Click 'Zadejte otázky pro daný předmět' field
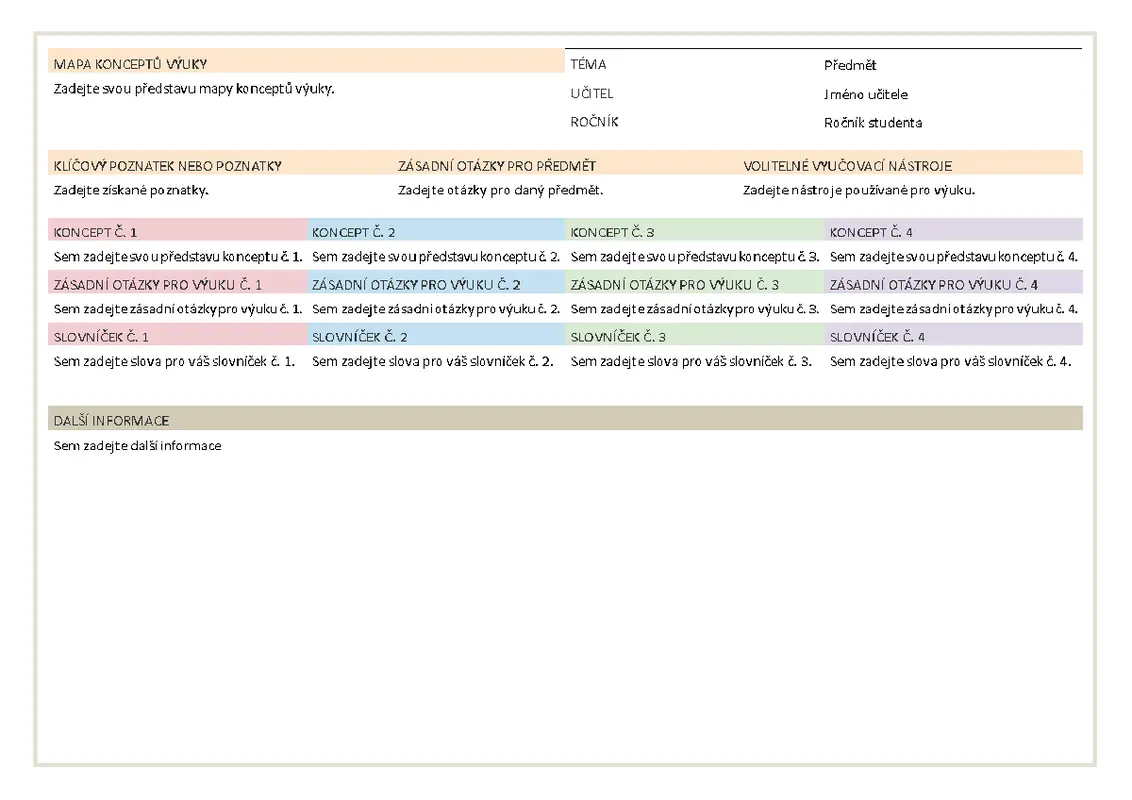This screenshot has width=1132, height=800. pos(500,190)
